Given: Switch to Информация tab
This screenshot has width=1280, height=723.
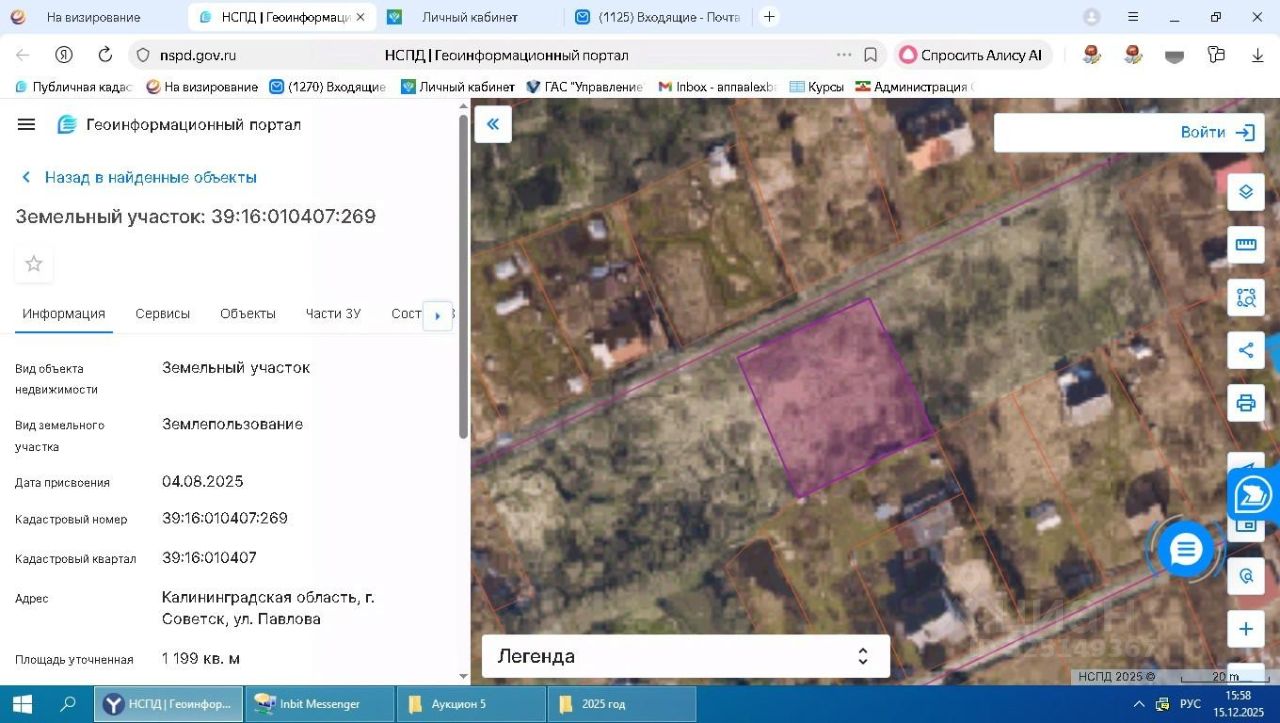Looking at the screenshot, I should pos(64,313).
